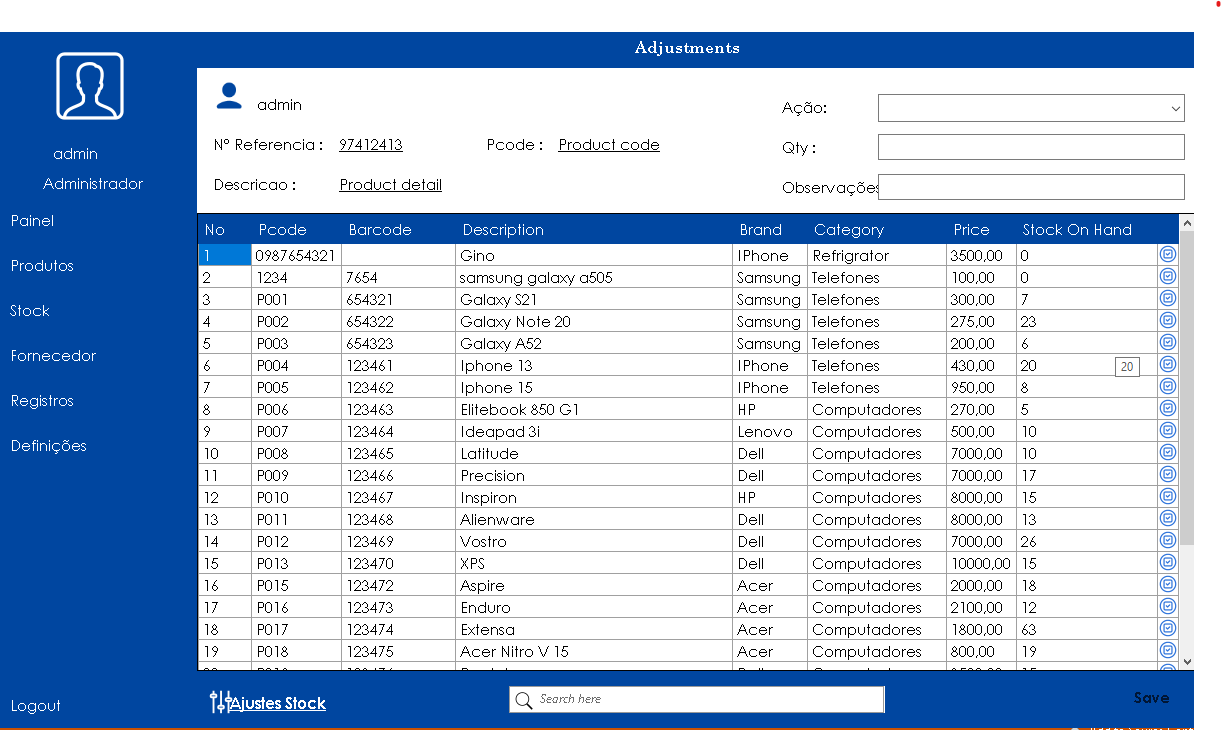The image size is (1221, 730).
Task: Open Definições from the sidebar
Action: [x=48, y=446]
